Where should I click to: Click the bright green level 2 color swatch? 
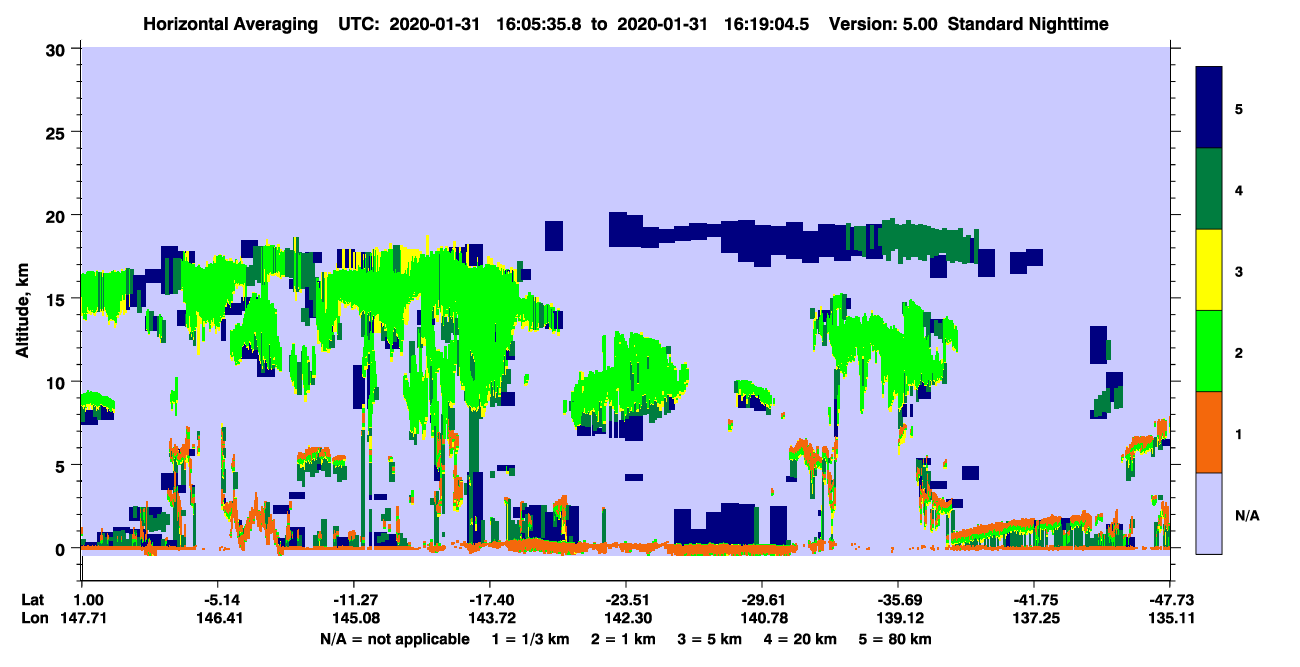point(1209,350)
